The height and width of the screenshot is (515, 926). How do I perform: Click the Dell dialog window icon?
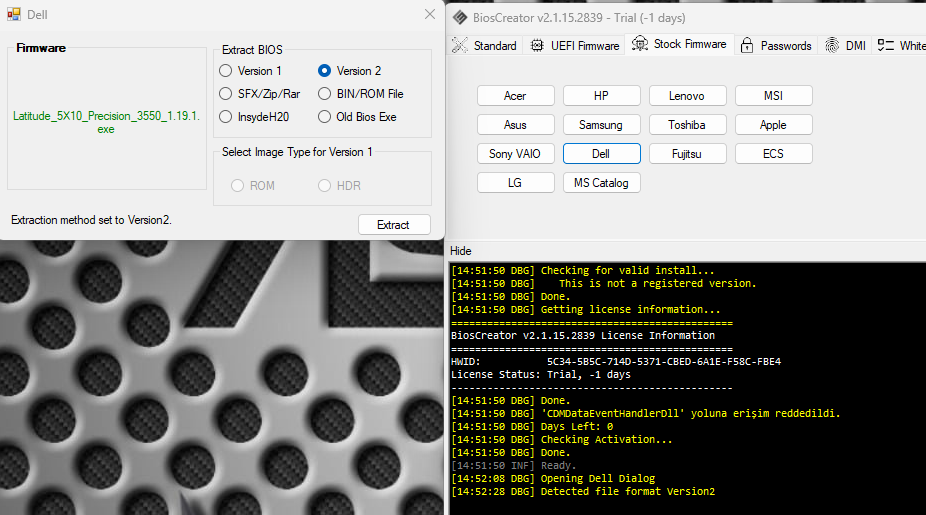click(13, 15)
